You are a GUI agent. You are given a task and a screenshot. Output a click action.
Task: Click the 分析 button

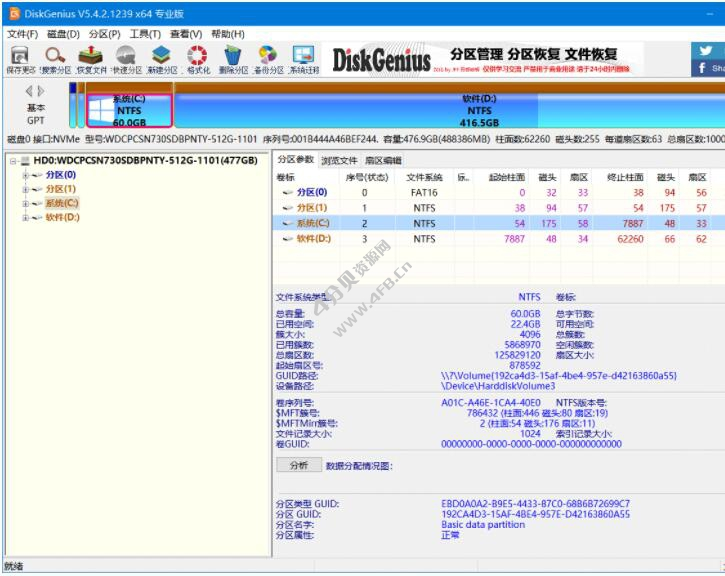298,465
